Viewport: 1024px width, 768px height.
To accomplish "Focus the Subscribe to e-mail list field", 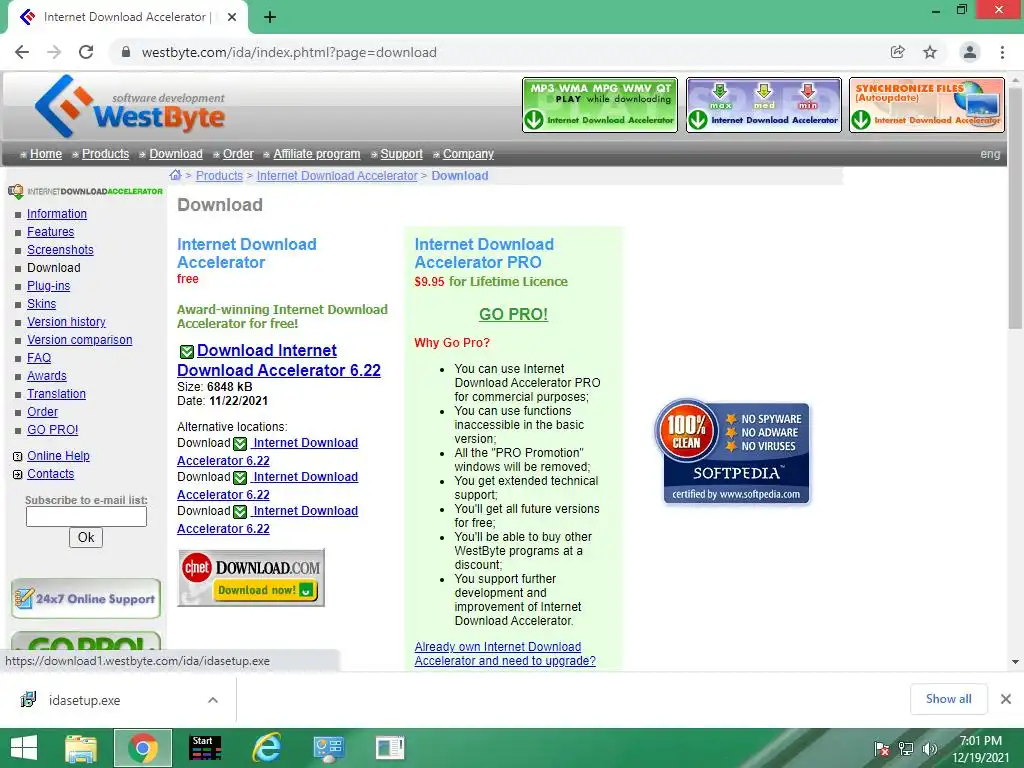I will [86, 517].
